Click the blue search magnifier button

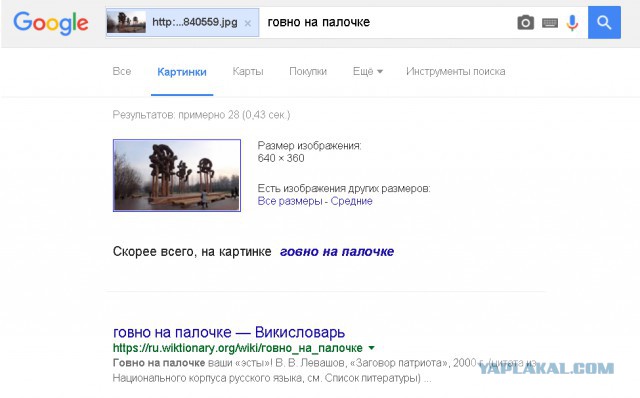pyautogui.click(x=604, y=22)
